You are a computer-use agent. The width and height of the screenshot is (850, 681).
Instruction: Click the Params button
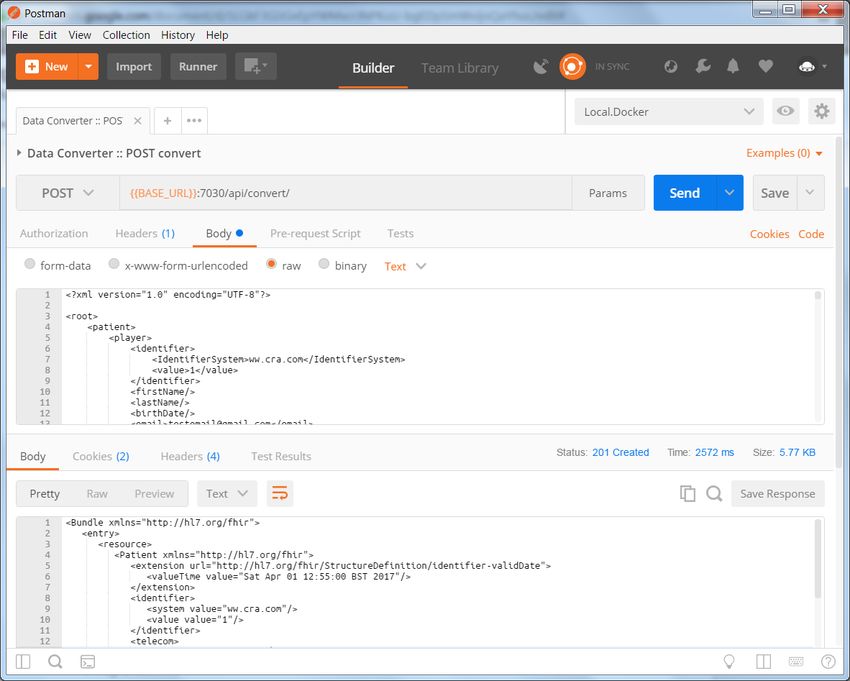[x=608, y=193]
